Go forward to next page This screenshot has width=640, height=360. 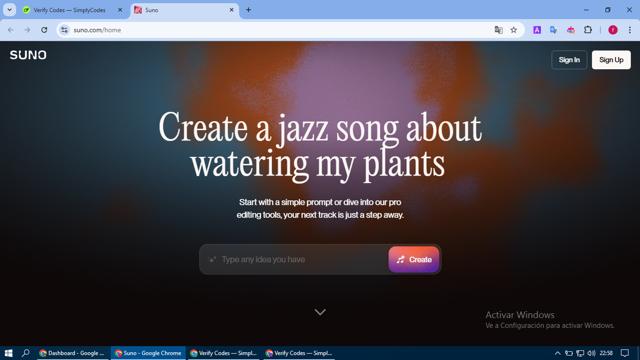pos(27,30)
